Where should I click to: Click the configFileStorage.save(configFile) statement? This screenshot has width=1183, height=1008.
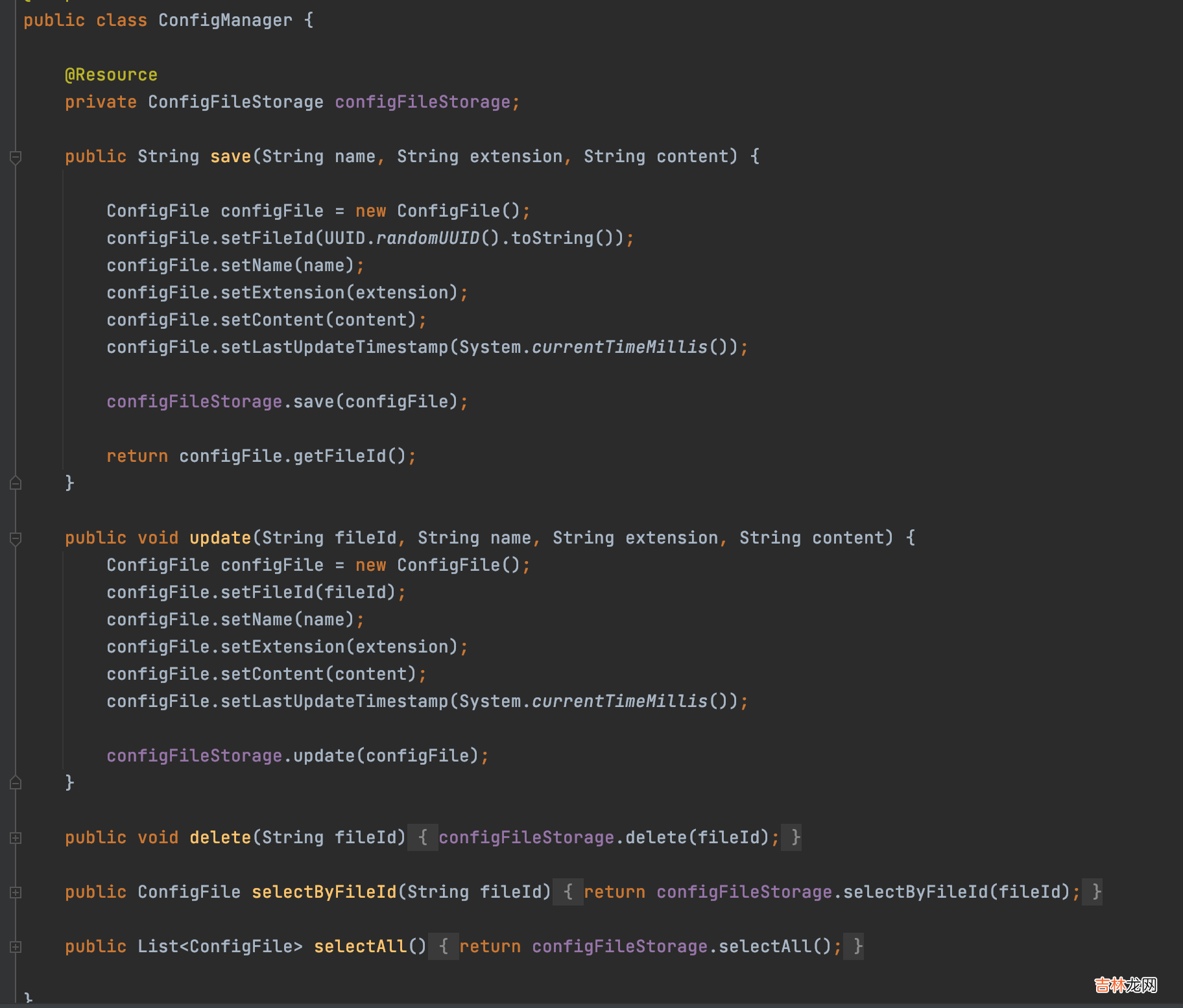click(x=287, y=402)
